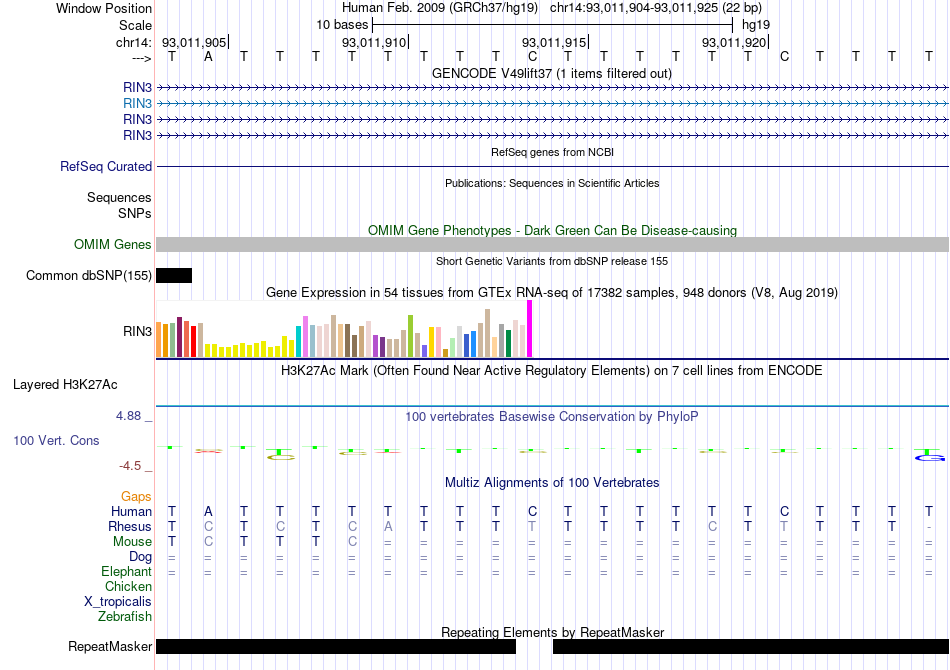Image resolution: width=950 pixels, height=670 pixels.
Task: Open 'Publications: Sequences in Scientific Articles' track title
Action: (x=552, y=183)
